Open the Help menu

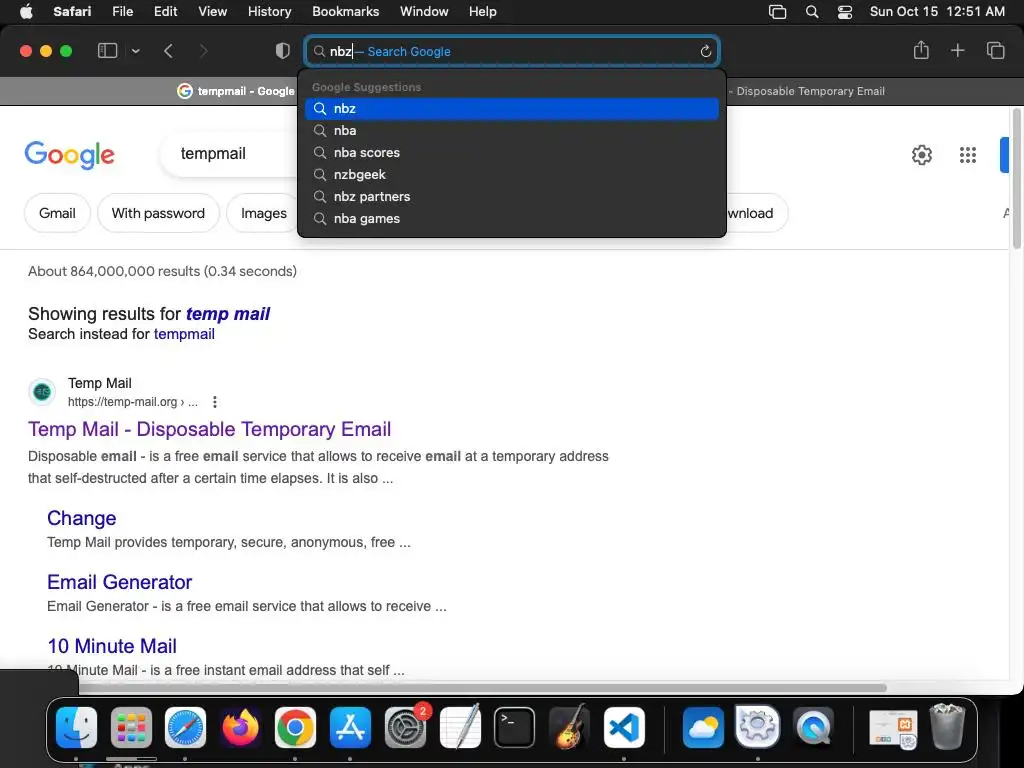483,11
